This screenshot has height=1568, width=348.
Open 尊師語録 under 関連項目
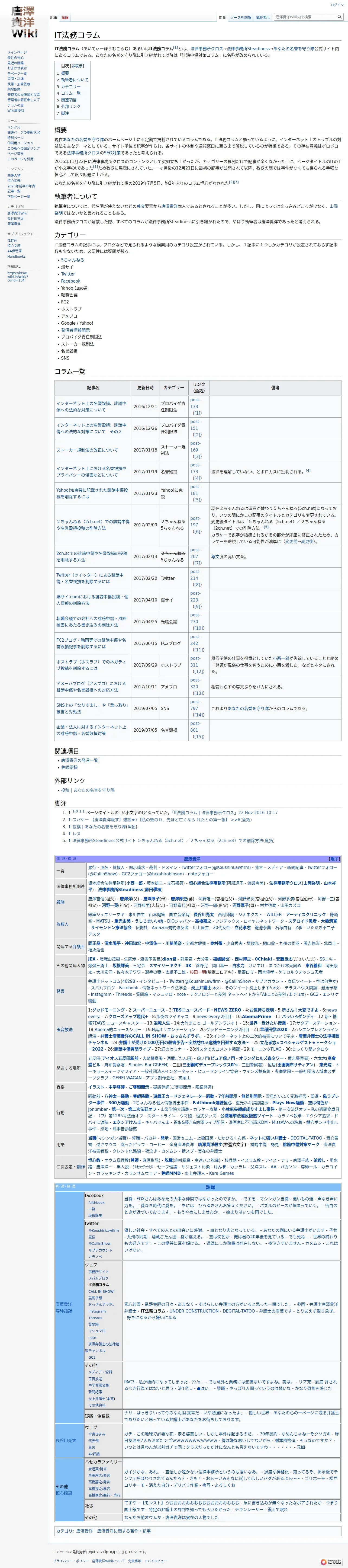point(69,767)
